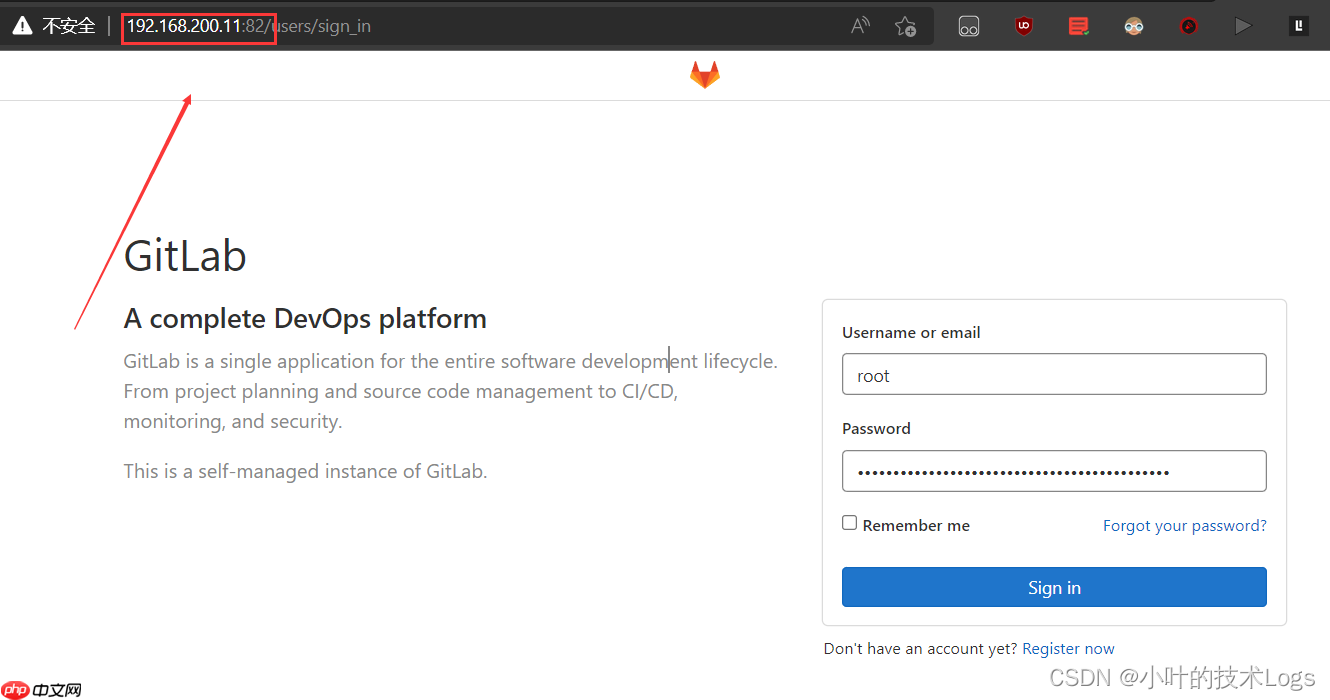Click the two-circles extension icon
Image resolution: width=1330 pixels, height=700 pixels.
click(x=969, y=25)
